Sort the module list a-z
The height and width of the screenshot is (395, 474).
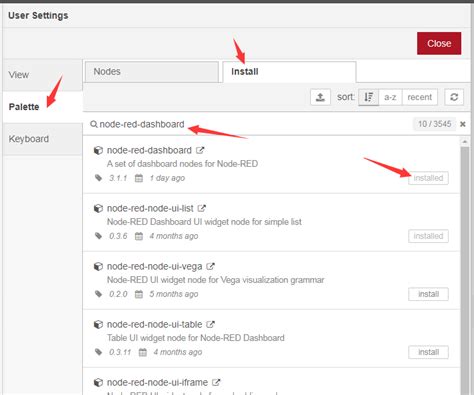390,97
